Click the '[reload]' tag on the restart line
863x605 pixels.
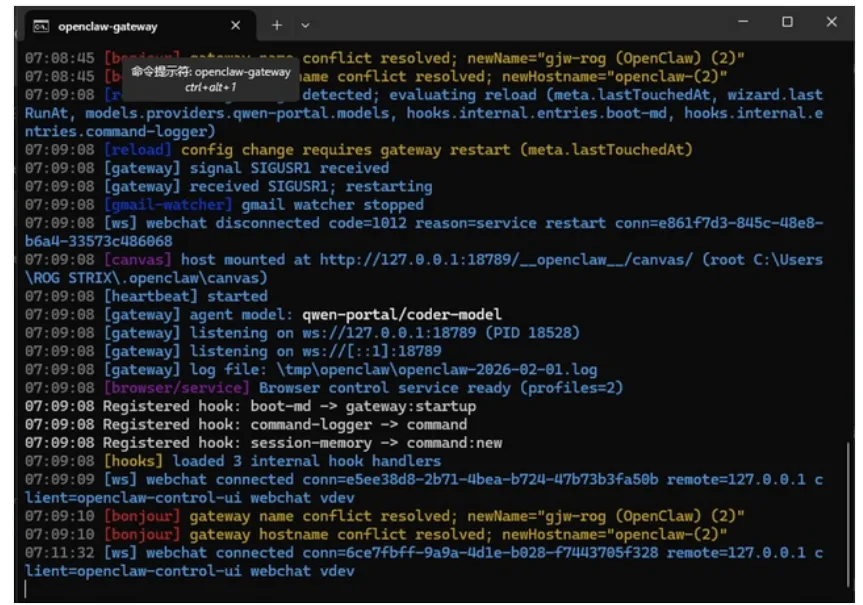tap(138, 150)
